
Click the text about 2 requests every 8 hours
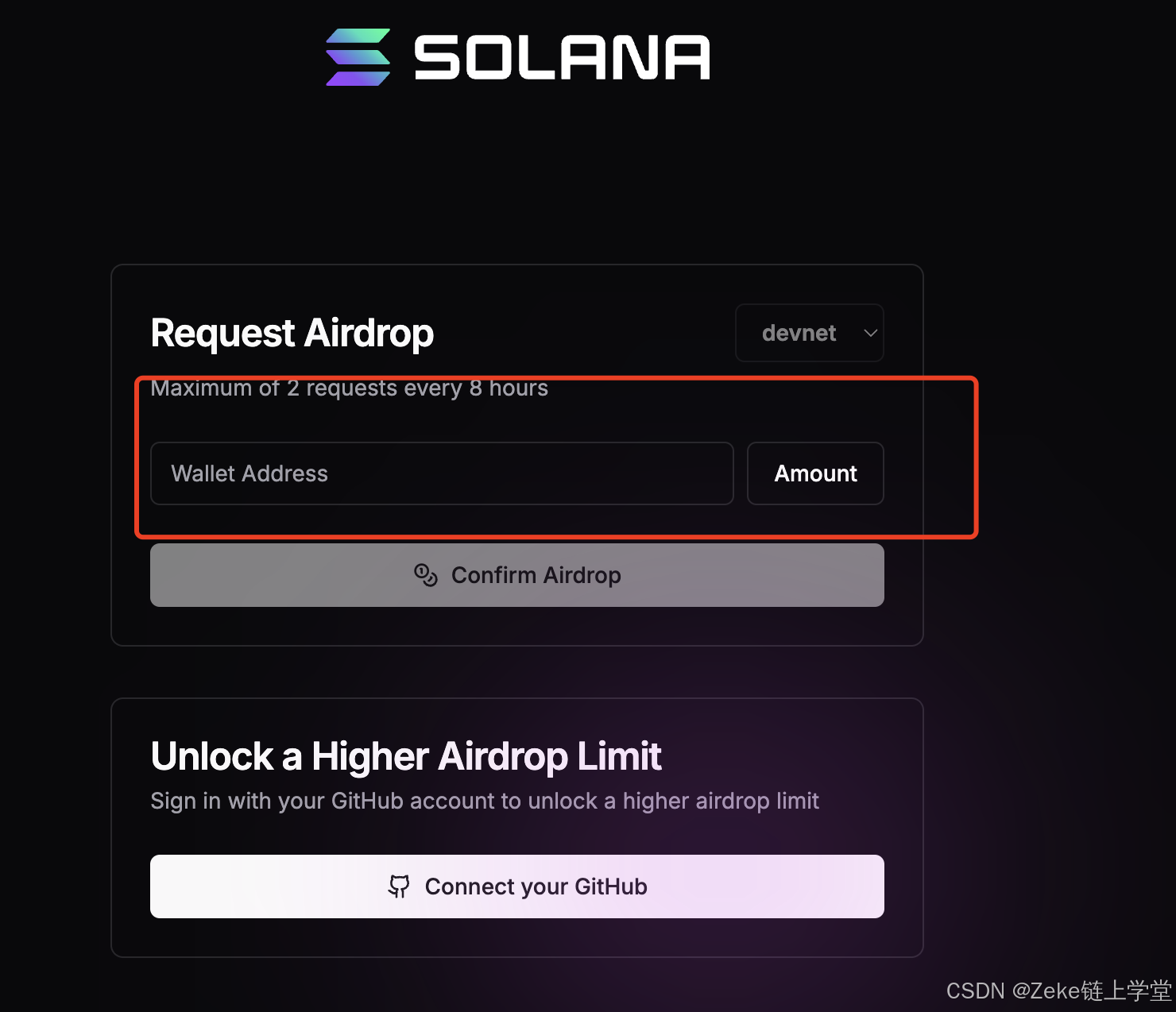[350, 388]
